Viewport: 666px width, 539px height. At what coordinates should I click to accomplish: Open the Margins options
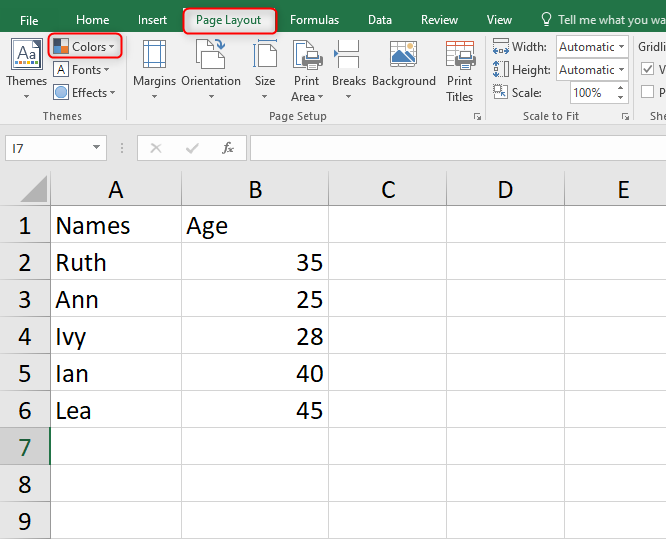pos(154,69)
